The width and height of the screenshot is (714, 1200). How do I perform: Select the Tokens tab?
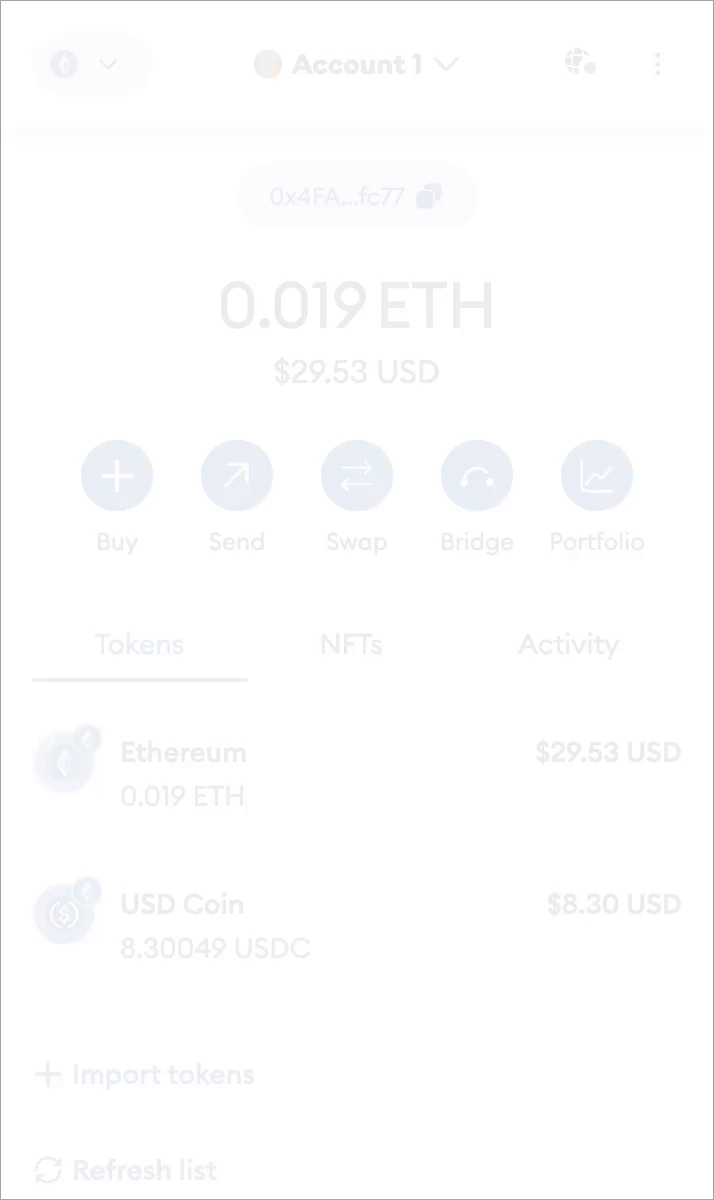139,644
